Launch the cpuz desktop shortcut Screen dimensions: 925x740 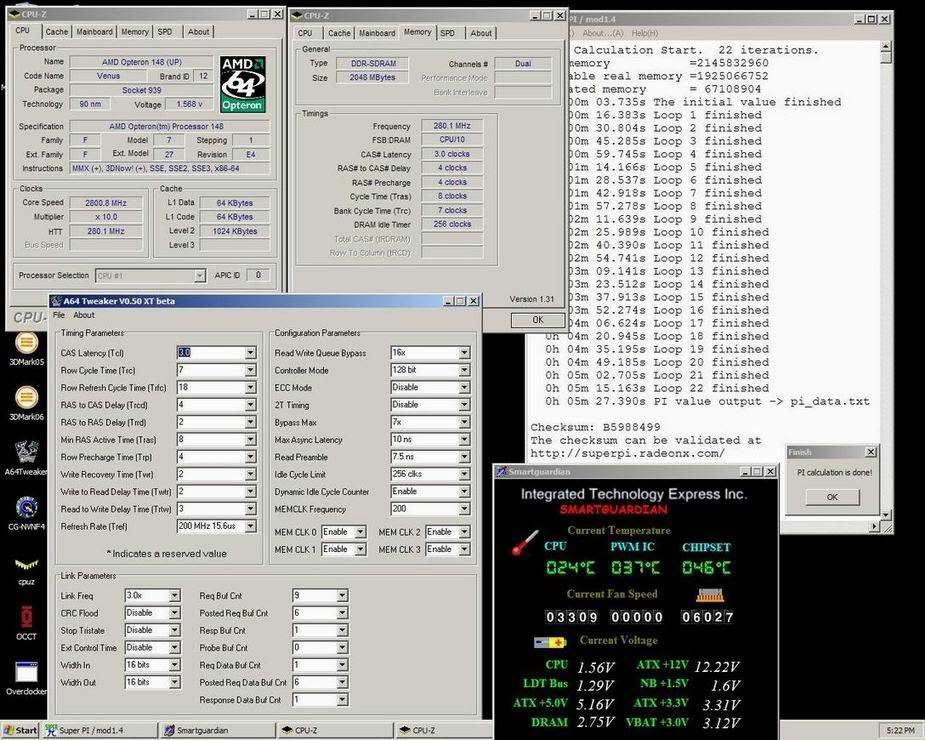(26, 571)
